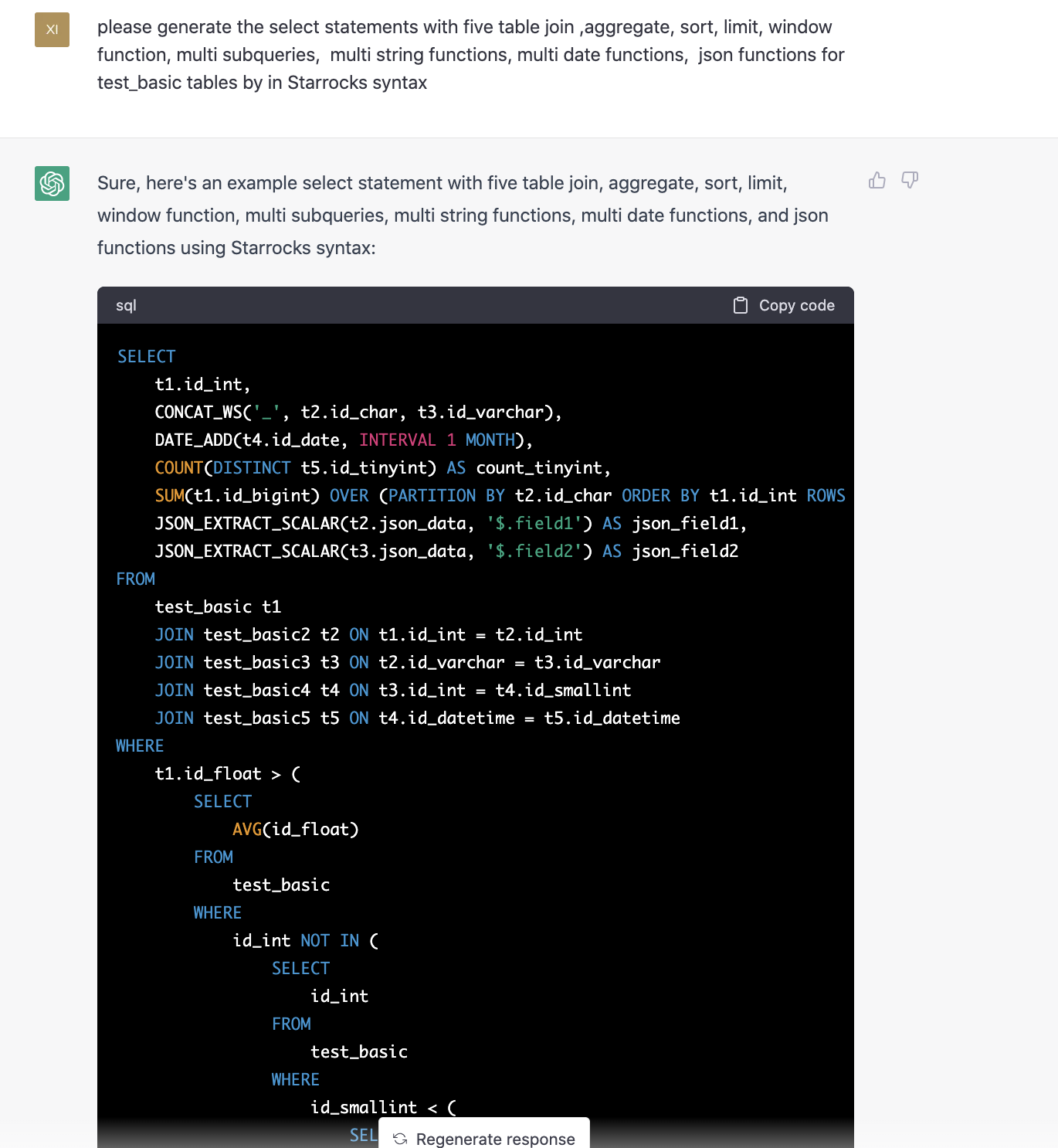This screenshot has height=1148, width=1058.
Task: Click the sql language label on the code block
Action: 126,305
